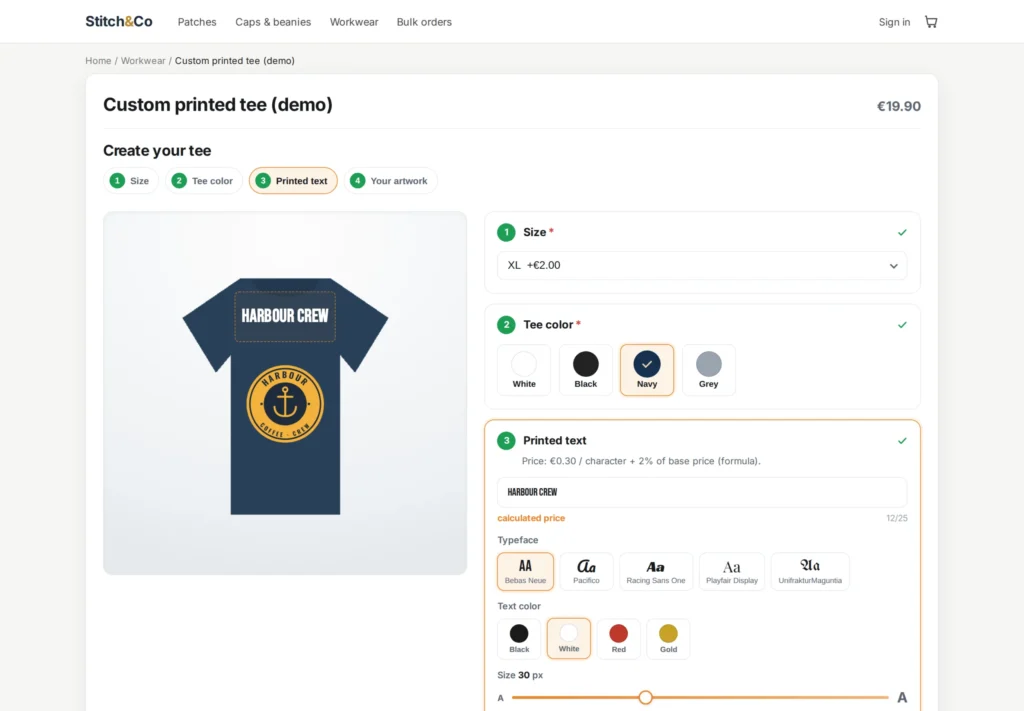The height and width of the screenshot is (711, 1024).
Task: Click the Size section number badge
Action: (x=506, y=232)
